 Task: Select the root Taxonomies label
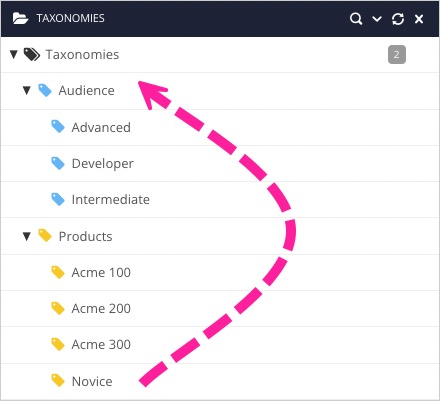pos(82,55)
